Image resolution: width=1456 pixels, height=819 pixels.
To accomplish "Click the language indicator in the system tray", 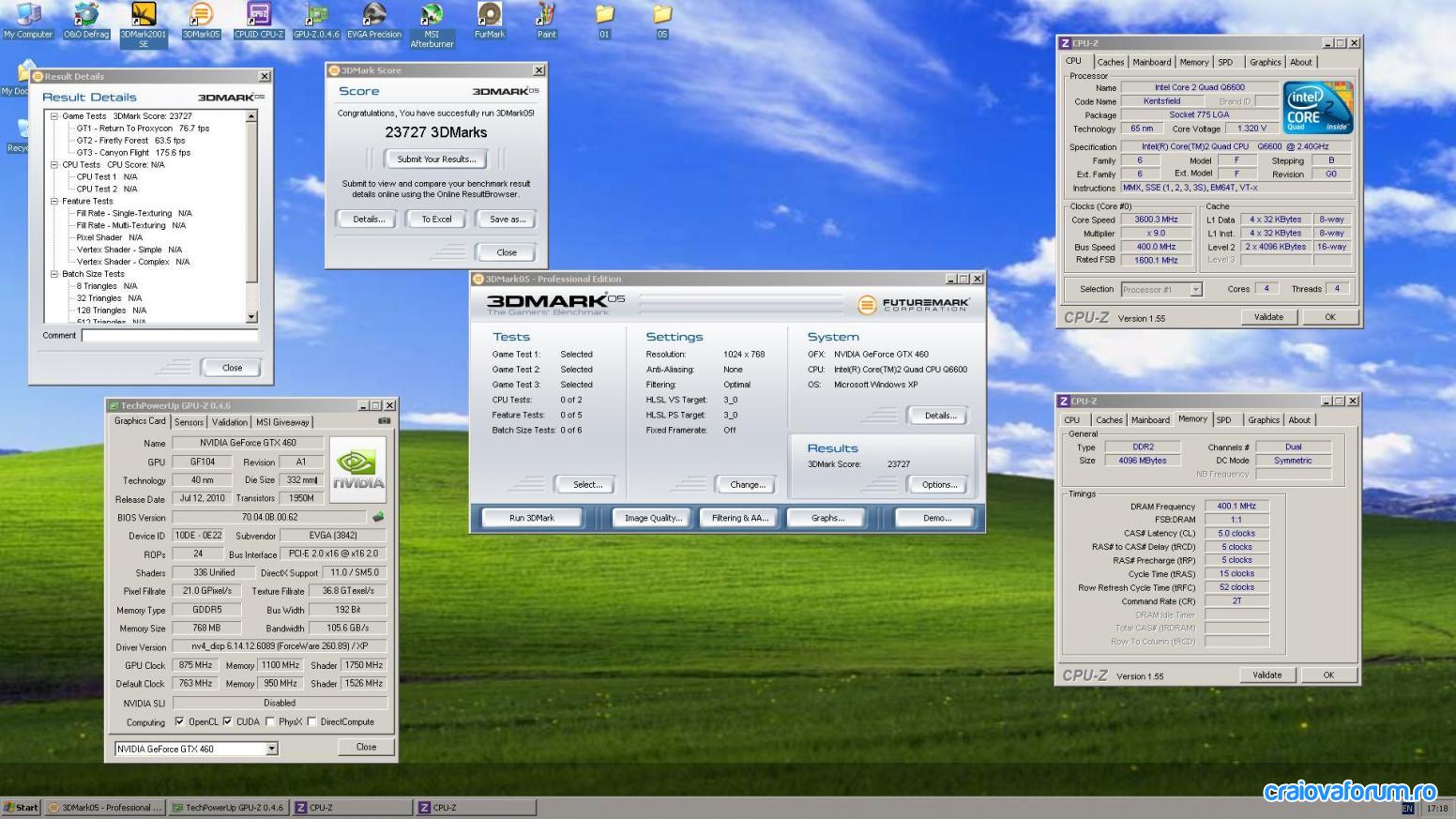I will click(1407, 808).
